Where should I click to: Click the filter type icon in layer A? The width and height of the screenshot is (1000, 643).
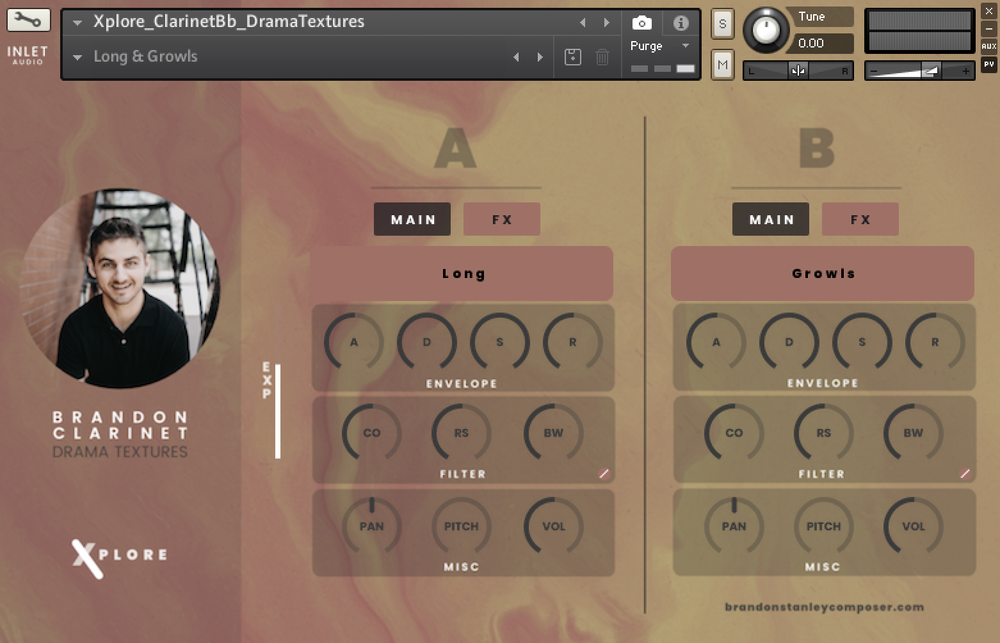pyautogui.click(x=604, y=474)
